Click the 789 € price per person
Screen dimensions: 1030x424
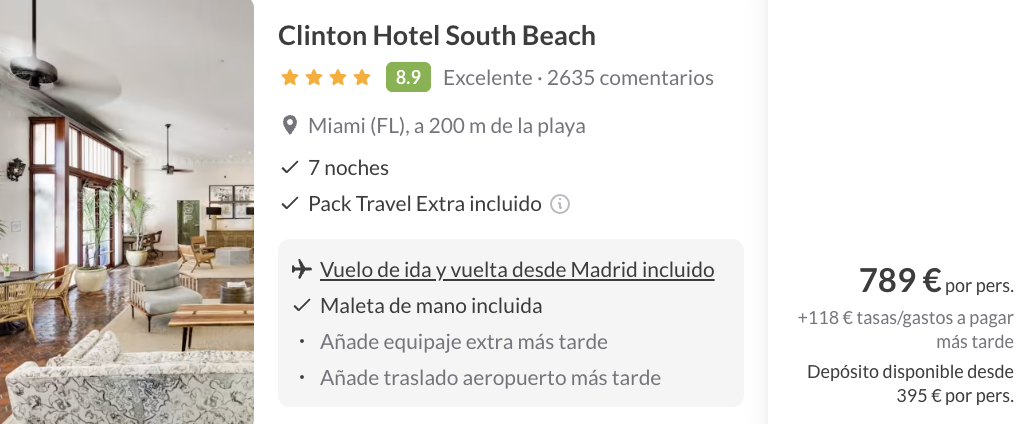[x=900, y=282]
